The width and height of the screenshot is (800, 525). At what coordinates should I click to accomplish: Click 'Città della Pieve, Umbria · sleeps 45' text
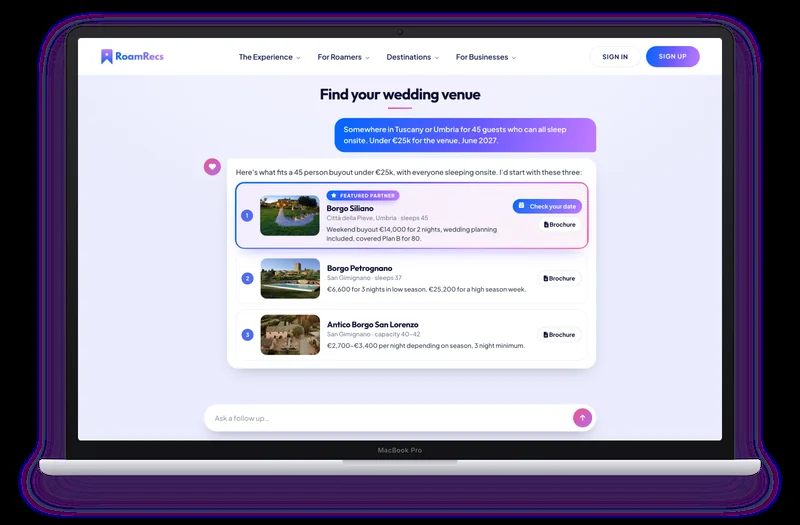point(377,218)
